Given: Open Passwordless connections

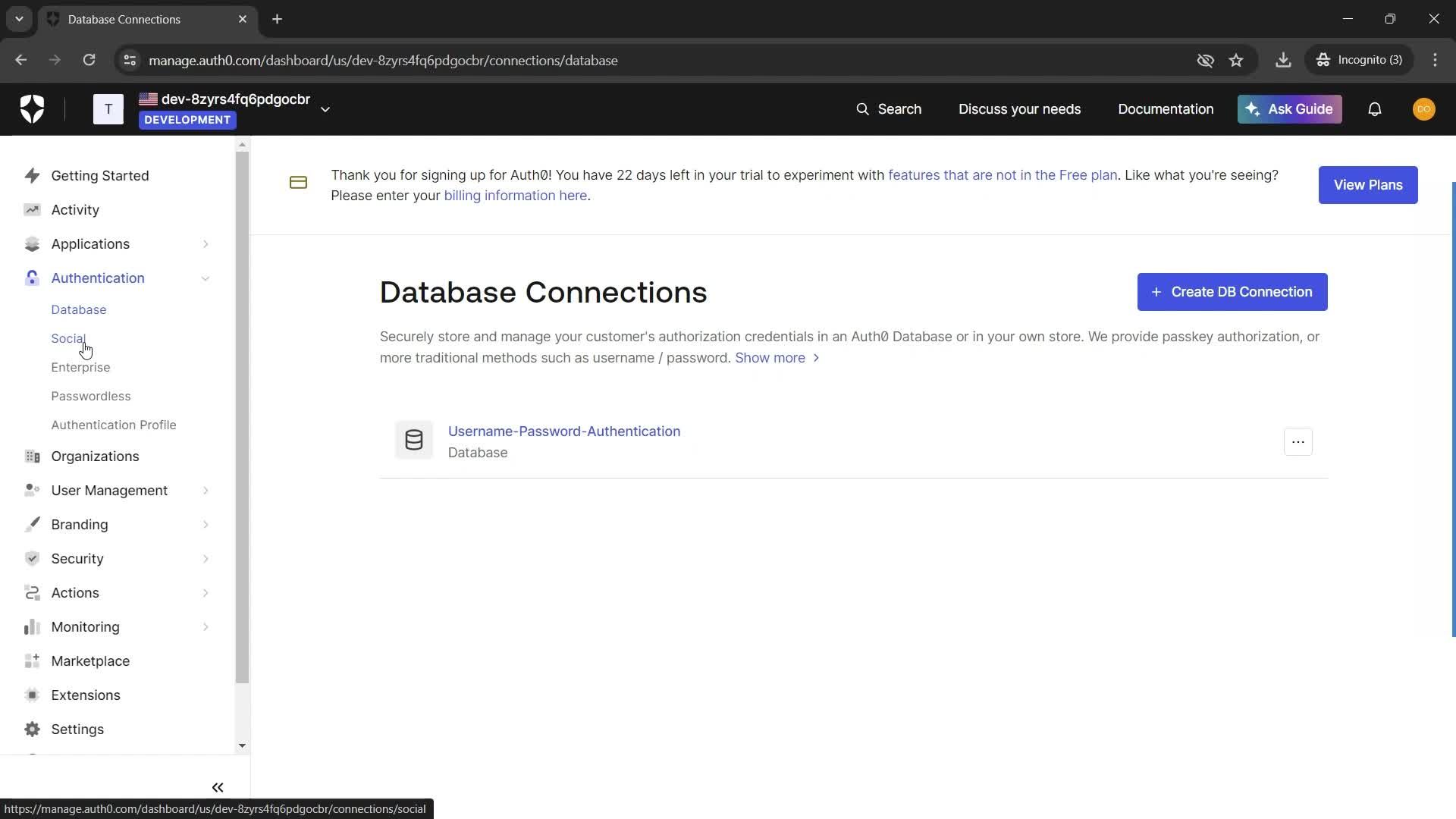Looking at the screenshot, I should [x=91, y=396].
